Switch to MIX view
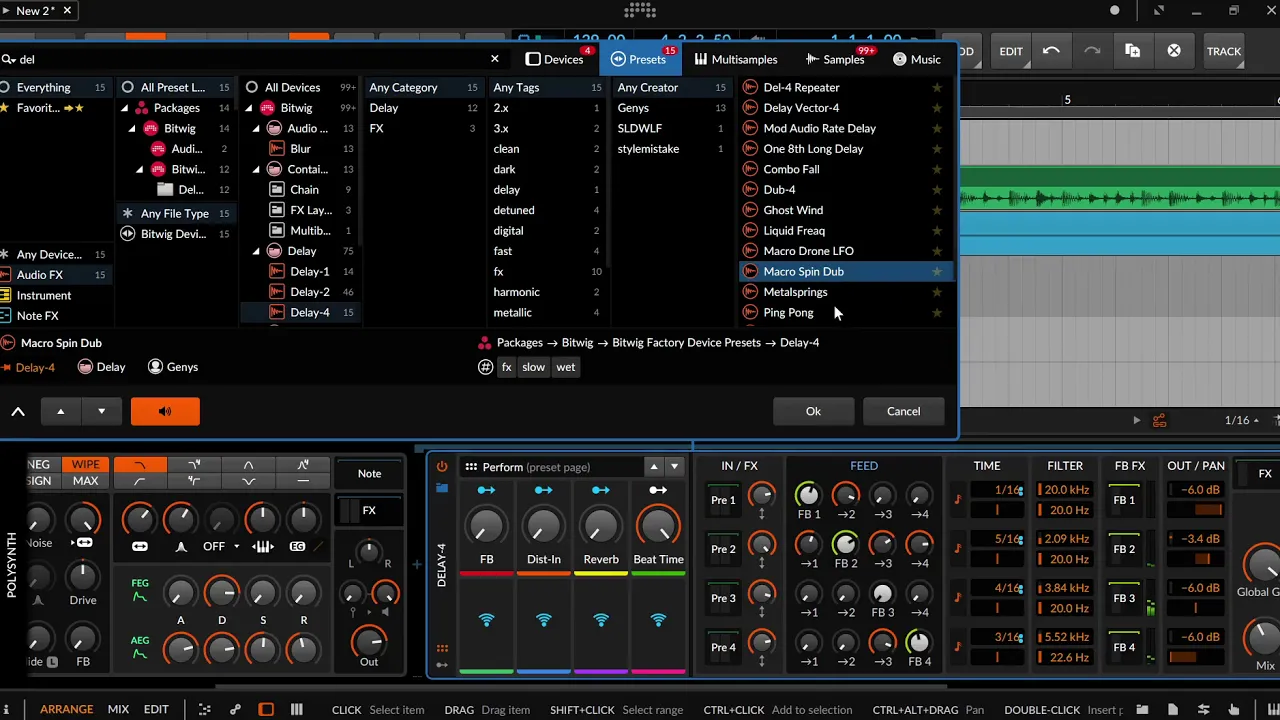The height and width of the screenshot is (720, 1280). [x=118, y=709]
